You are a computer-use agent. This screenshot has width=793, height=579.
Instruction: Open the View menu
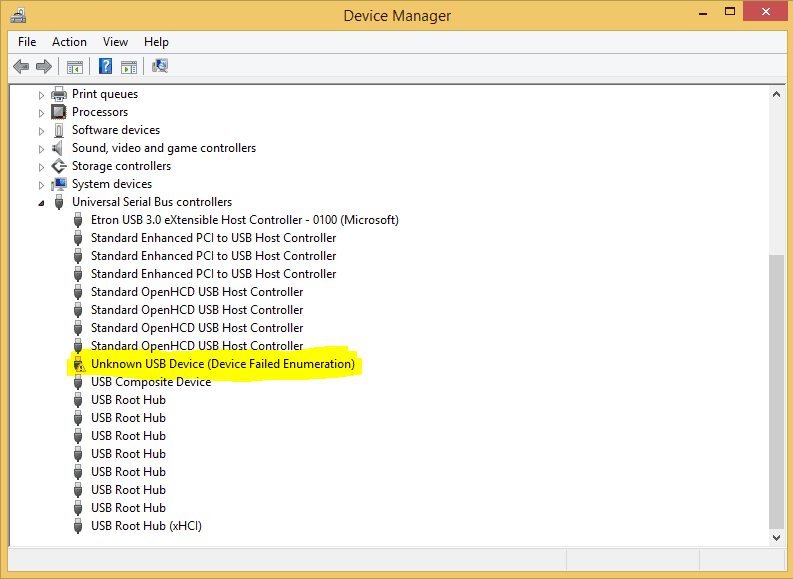coord(115,42)
